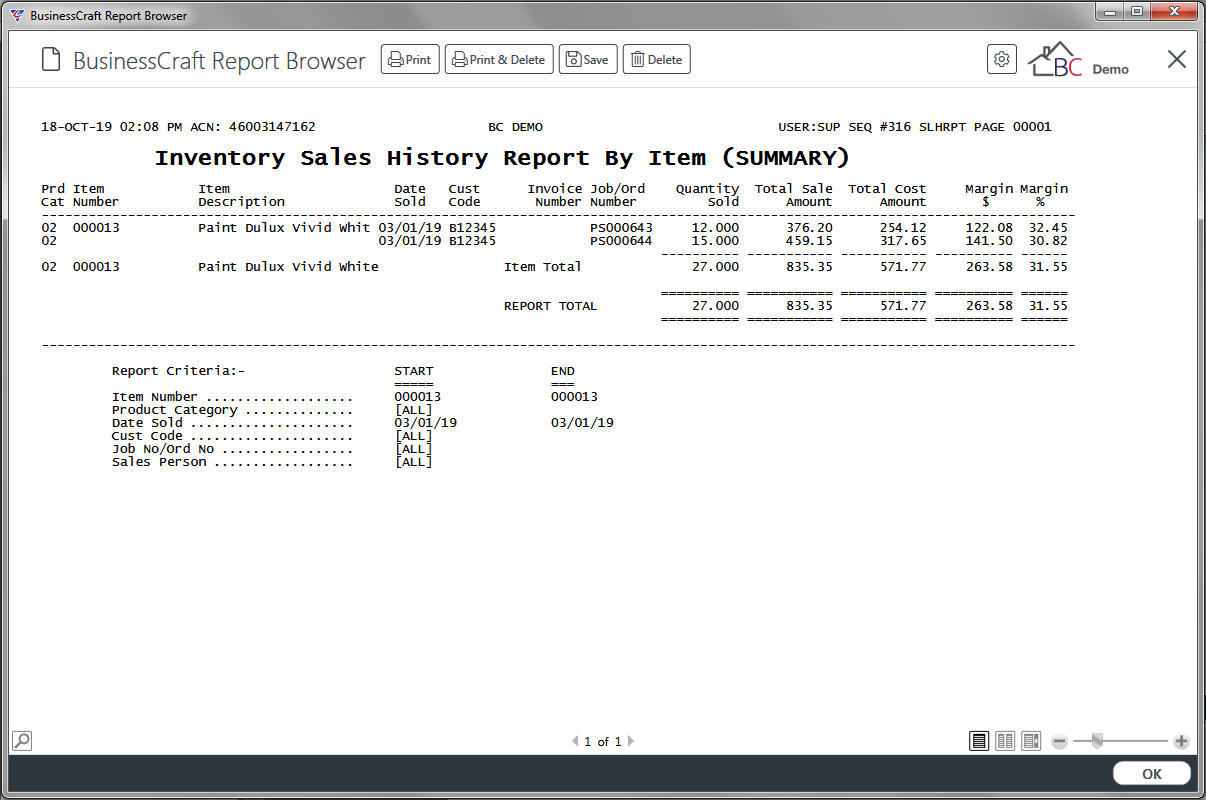Switch to two-page side-by-side view
The width and height of the screenshot is (1206, 800).
point(1005,741)
